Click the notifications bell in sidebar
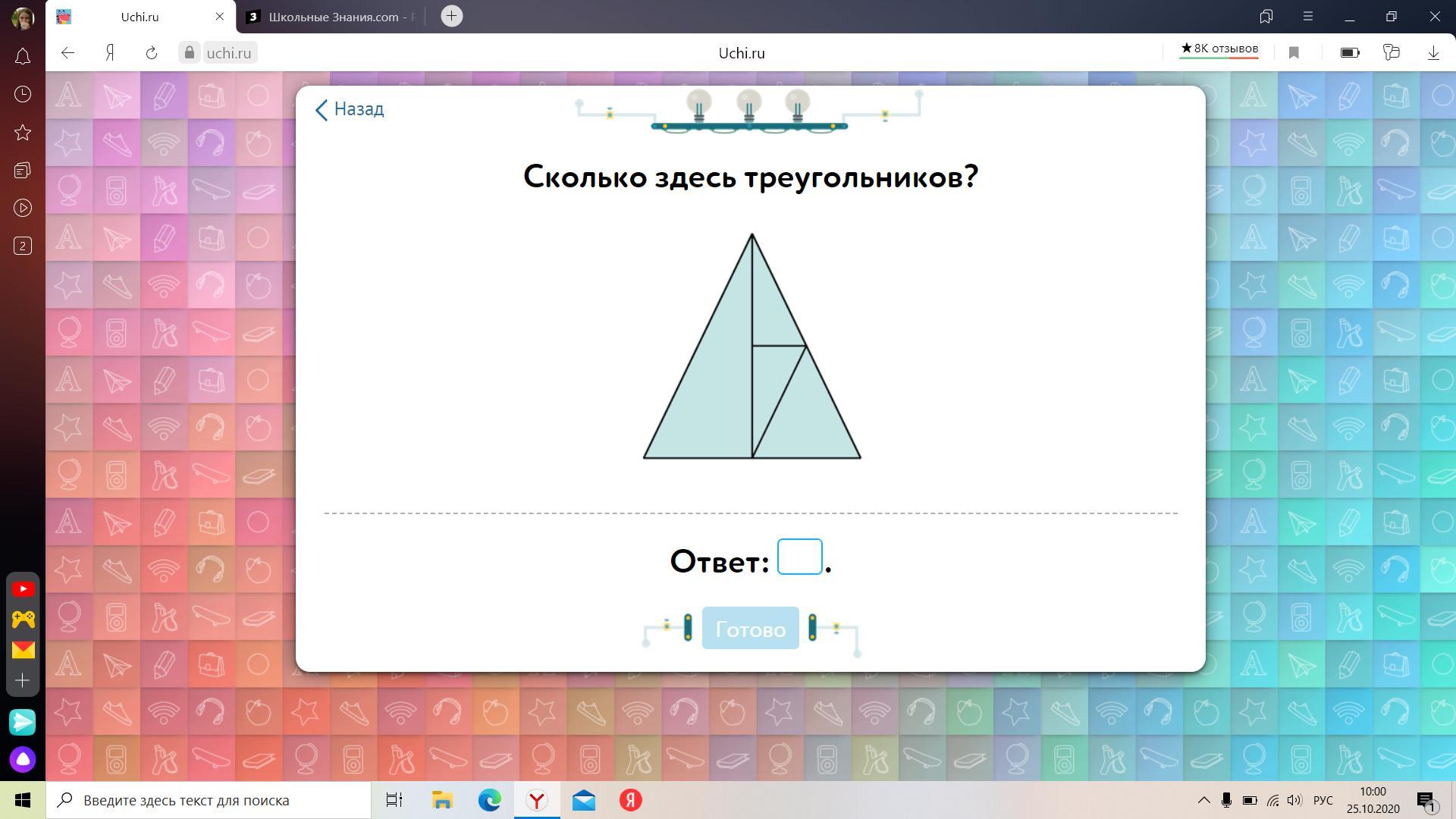Viewport: 1456px width, 819px height. (23, 56)
